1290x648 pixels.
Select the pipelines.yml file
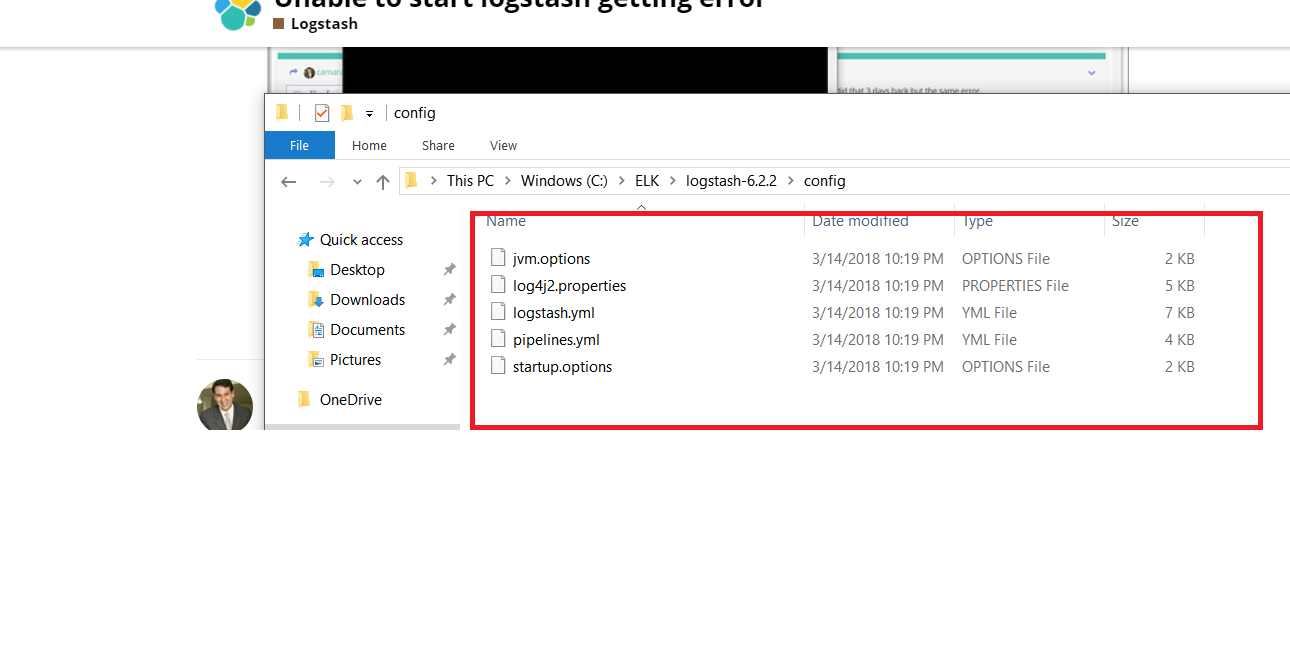[556, 340]
